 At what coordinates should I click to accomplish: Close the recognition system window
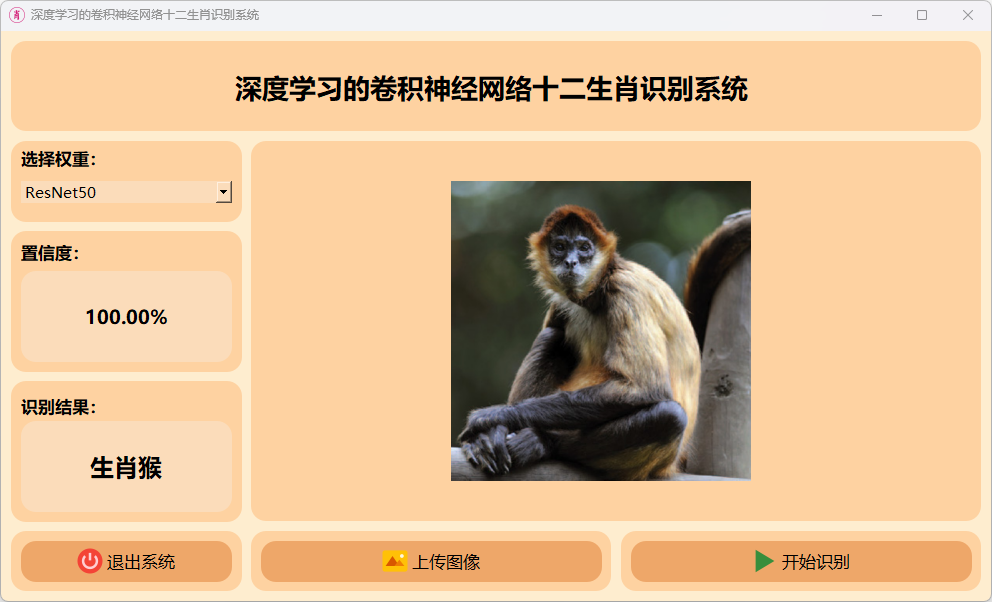(967, 15)
